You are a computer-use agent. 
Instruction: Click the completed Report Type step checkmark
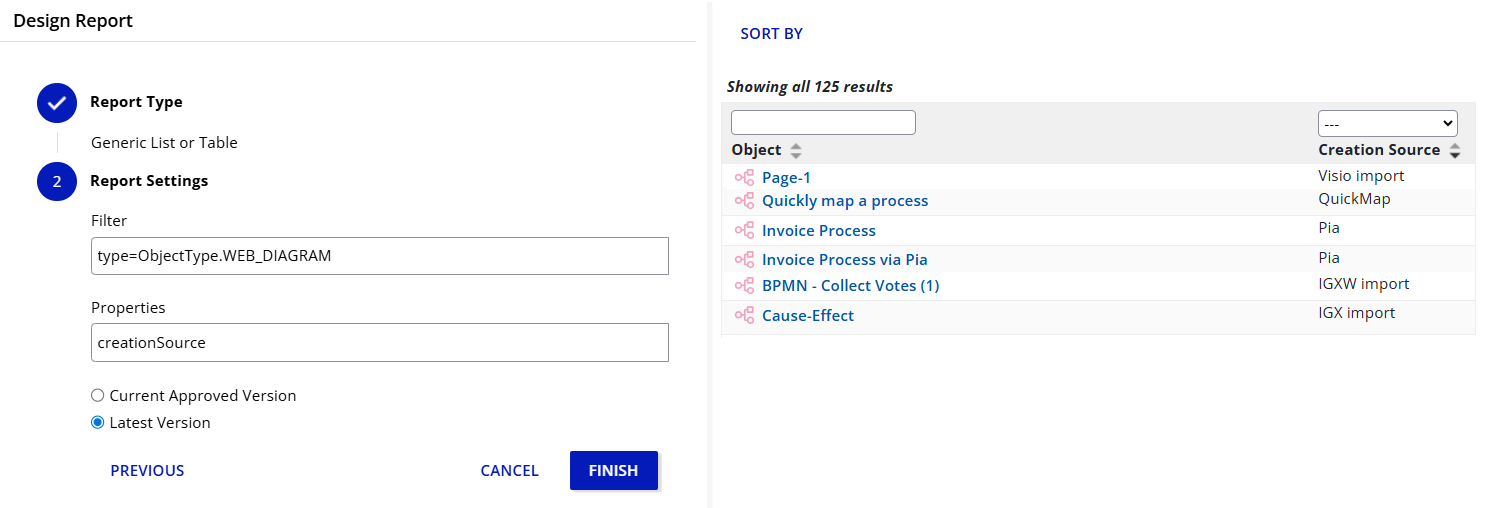coord(57,103)
